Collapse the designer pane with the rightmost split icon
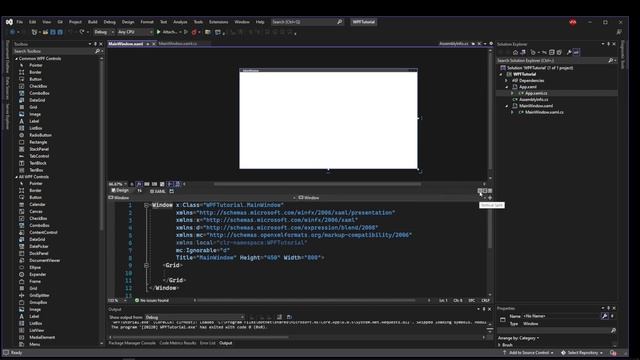This screenshot has width=640, height=360. (x=490, y=191)
